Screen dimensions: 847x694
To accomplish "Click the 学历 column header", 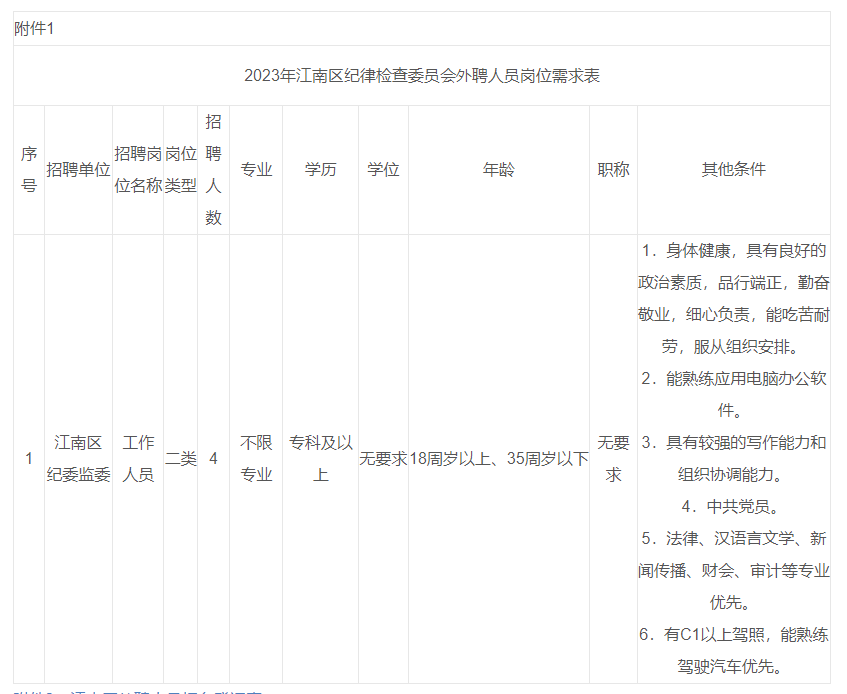I will point(320,170).
